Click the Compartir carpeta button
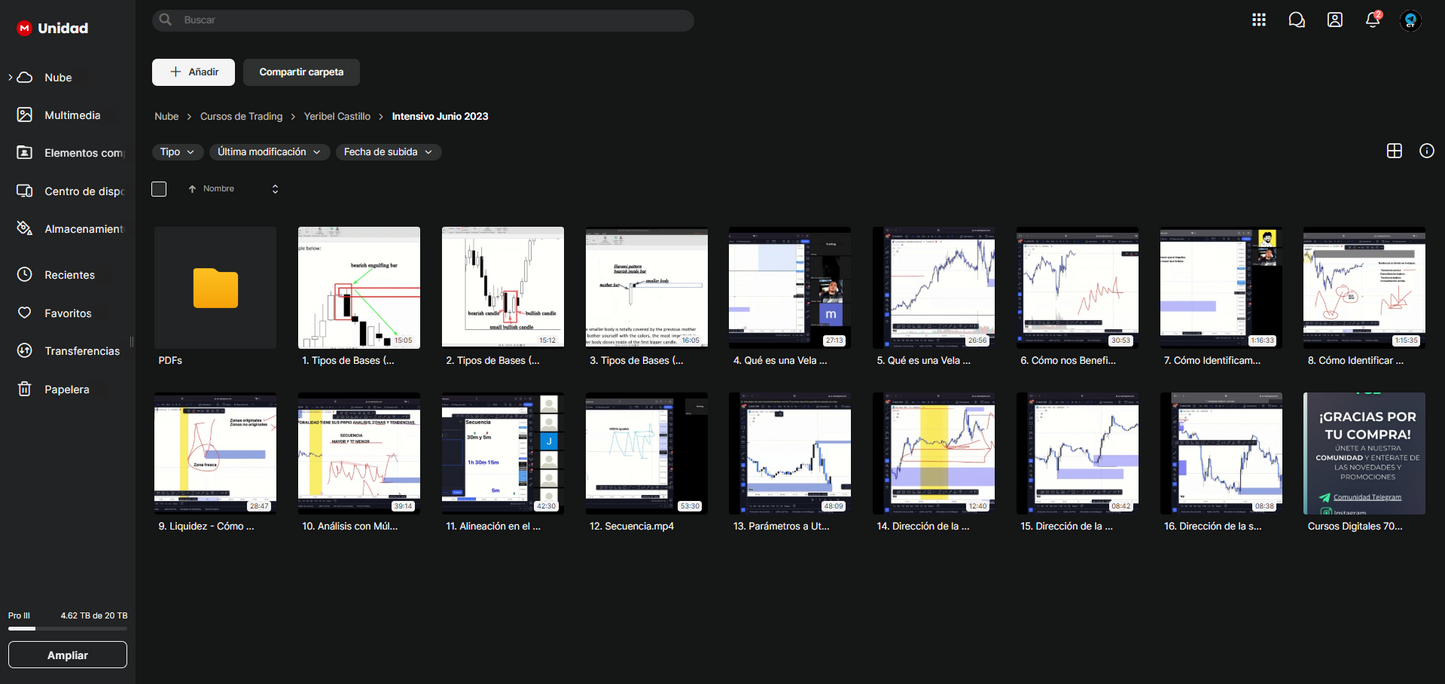 pos(301,72)
